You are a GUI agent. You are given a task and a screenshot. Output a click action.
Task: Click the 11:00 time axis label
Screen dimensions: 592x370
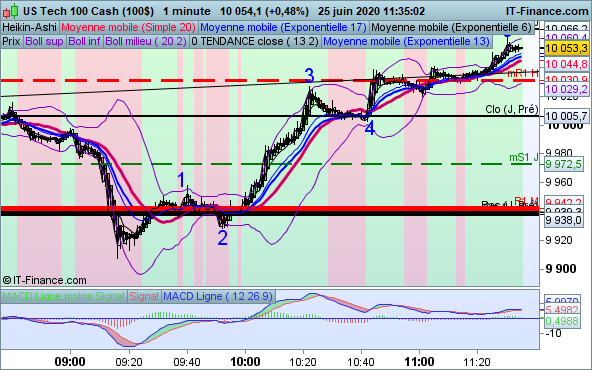[x=419, y=362]
